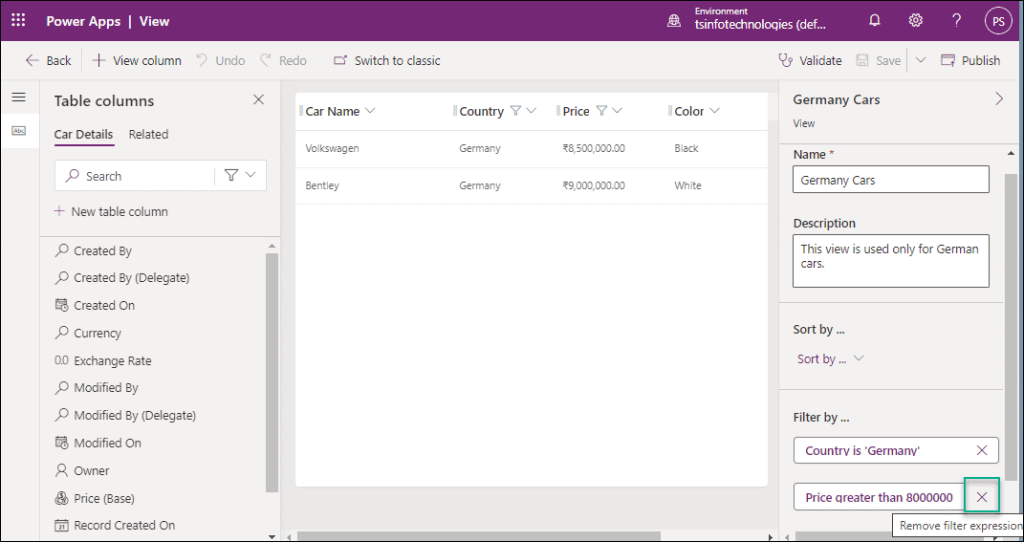Remove the Country is 'Germany' filter
The height and width of the screenshot is (542, 1024).
pos(982,451)
